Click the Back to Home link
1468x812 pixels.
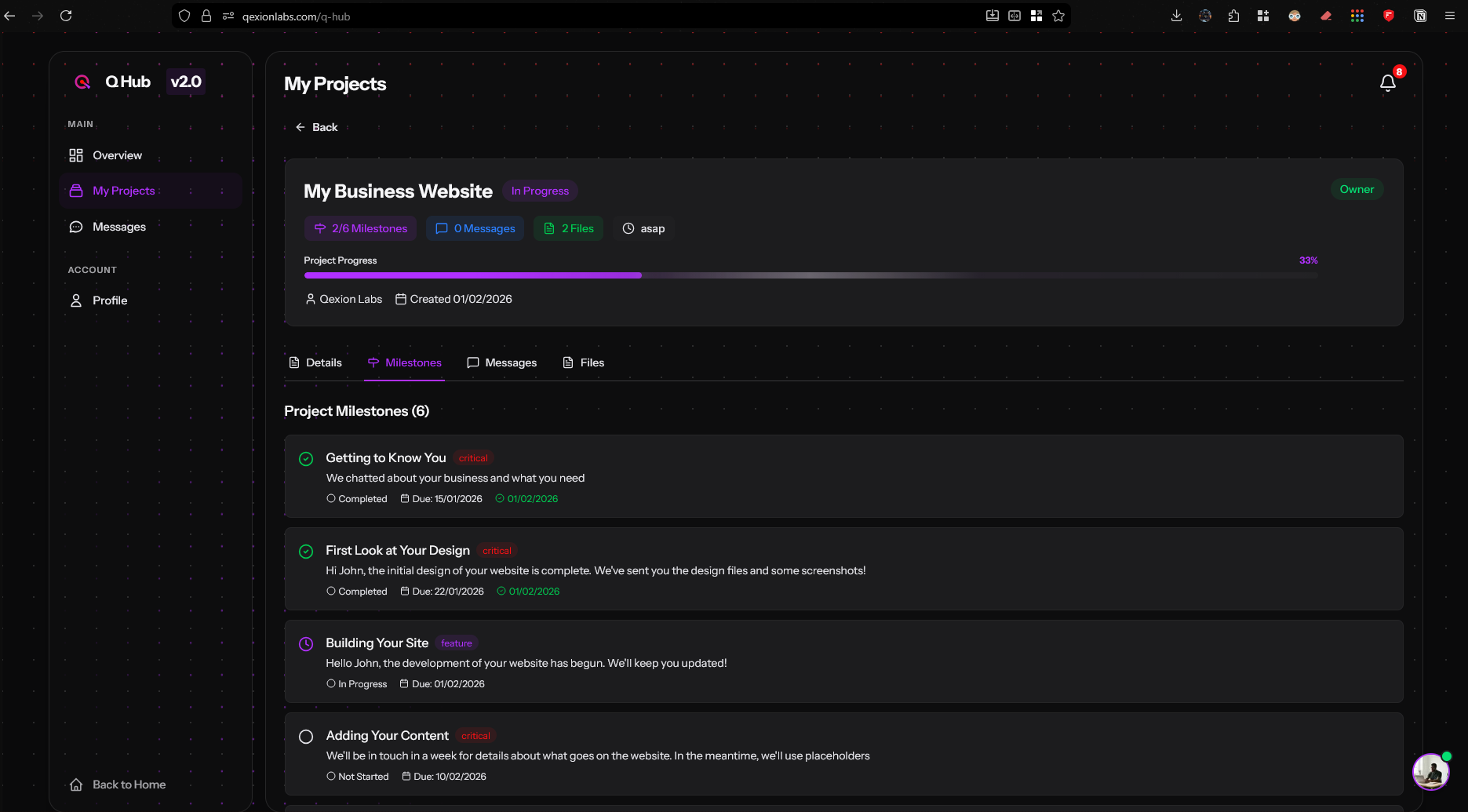tap(117, 784)
